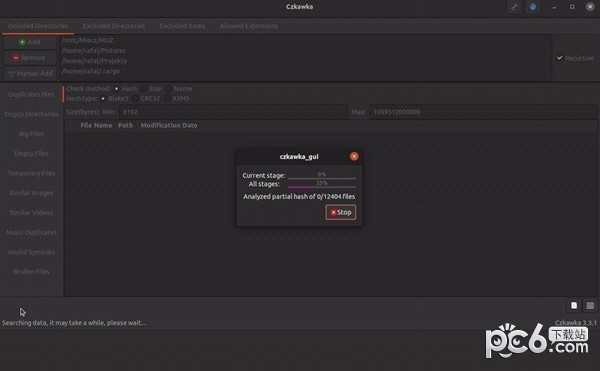Screen dimensions: 600x371
Task: Toggle the Recursive checkbox
Action: [575, 58]
